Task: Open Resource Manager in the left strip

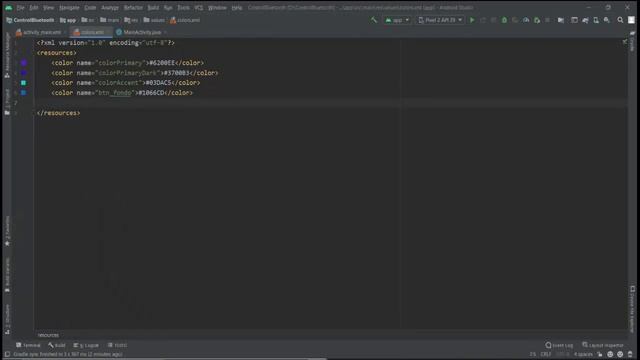Action: click(7, 55)
